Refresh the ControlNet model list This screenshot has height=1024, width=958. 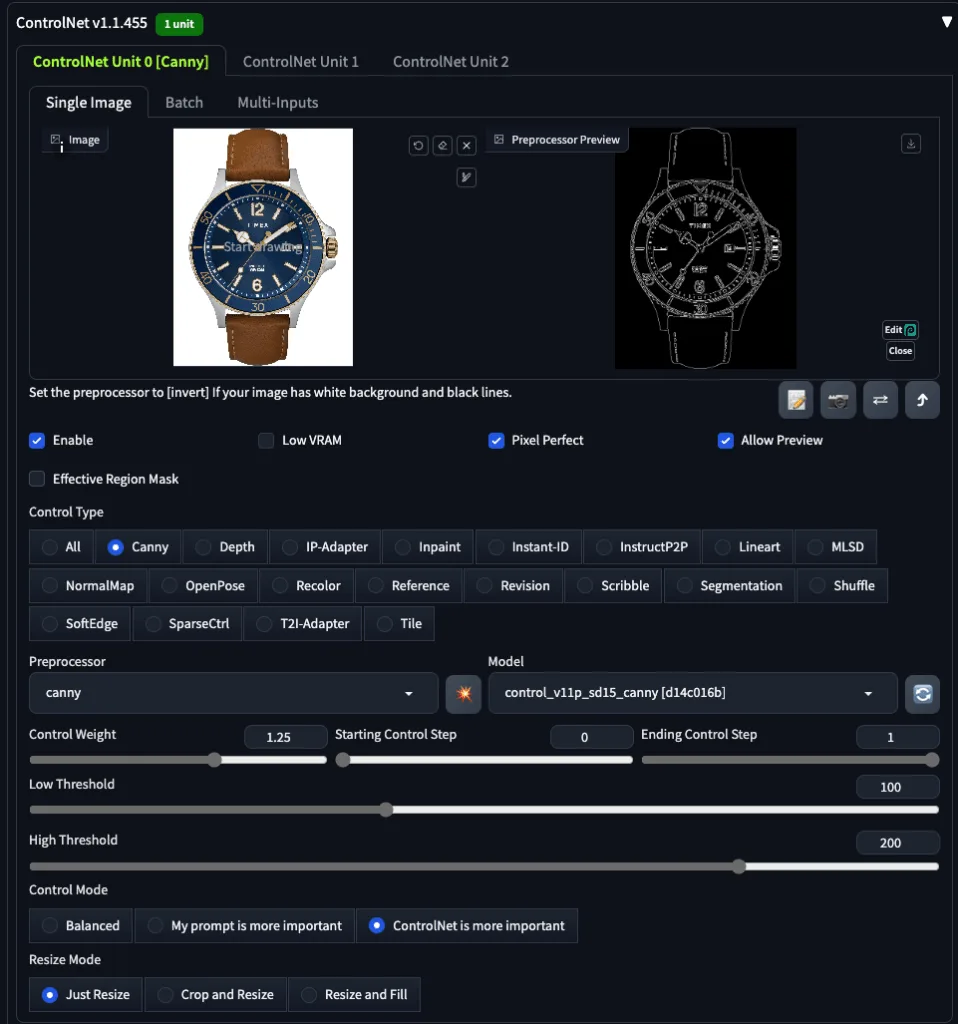[x=922, y=693]
